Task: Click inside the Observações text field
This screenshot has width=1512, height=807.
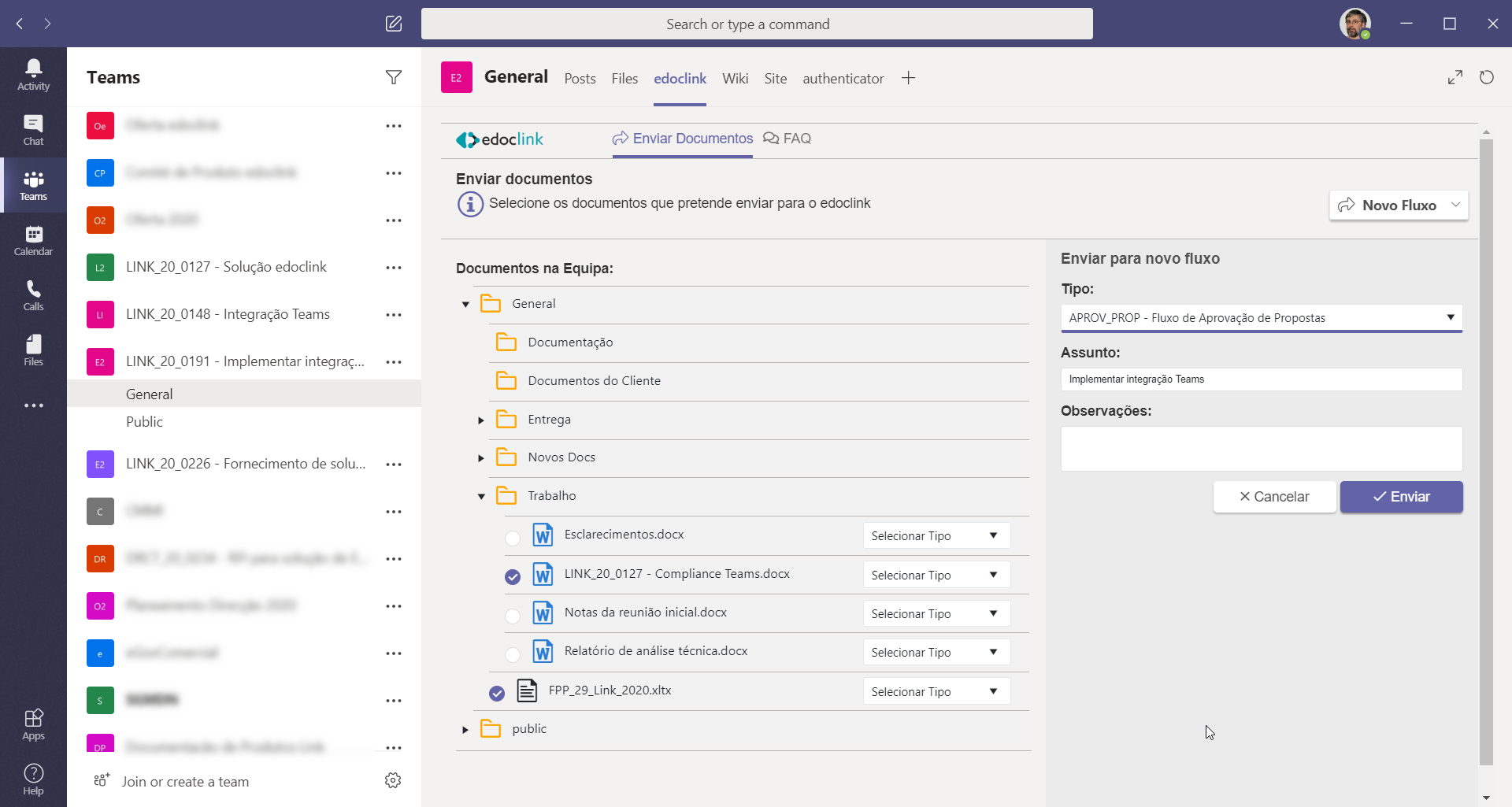Action: tap(1261, 449)
